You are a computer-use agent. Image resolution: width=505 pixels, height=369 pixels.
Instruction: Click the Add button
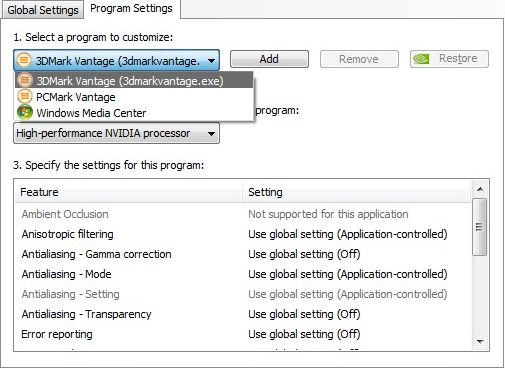tap(269, 59)
